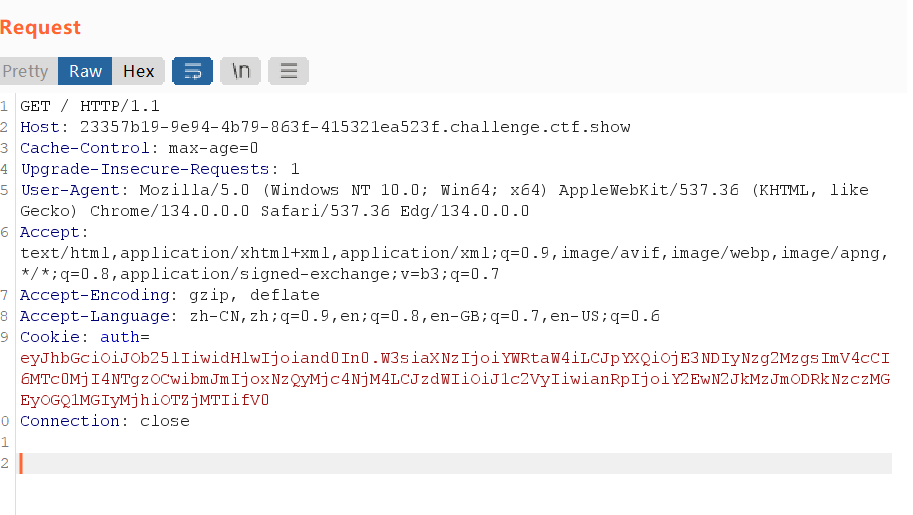This screenshot has width=913, height=515.
Task: Toggle the word wrap icon button
Action: [x=192, y=71]
